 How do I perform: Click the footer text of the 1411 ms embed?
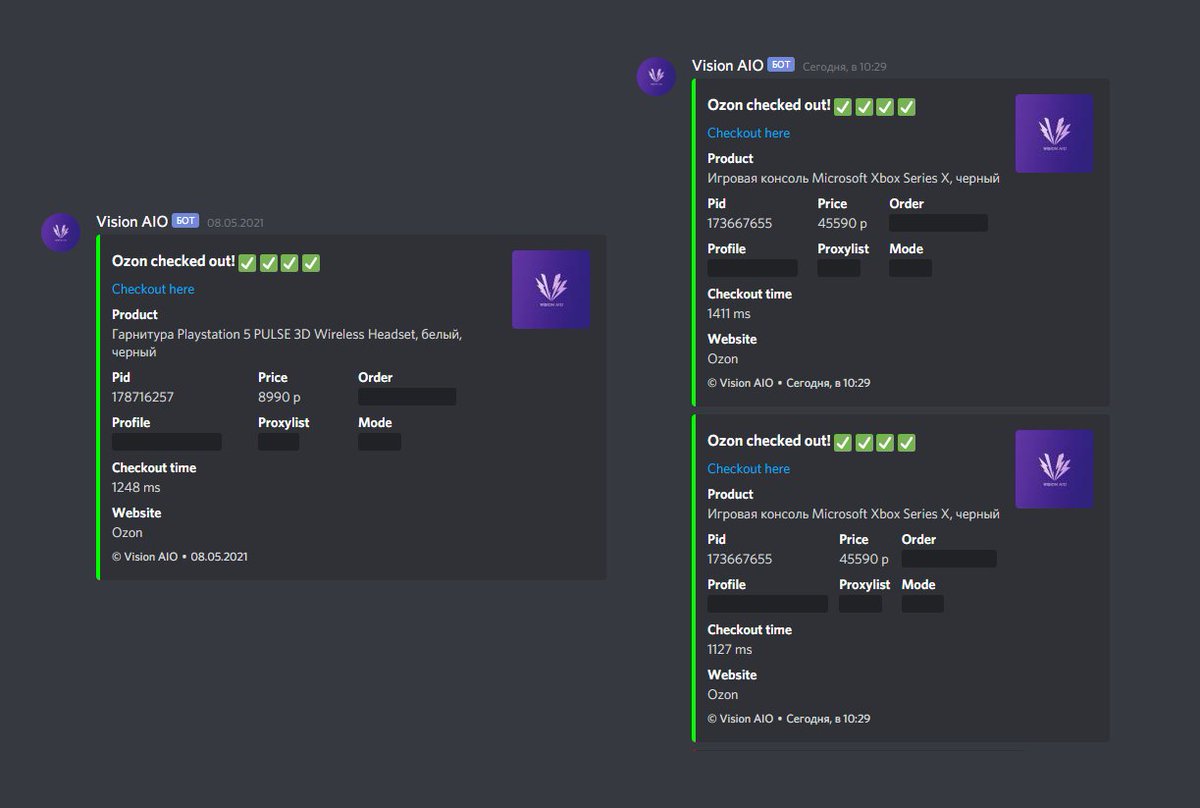point(789,383)
